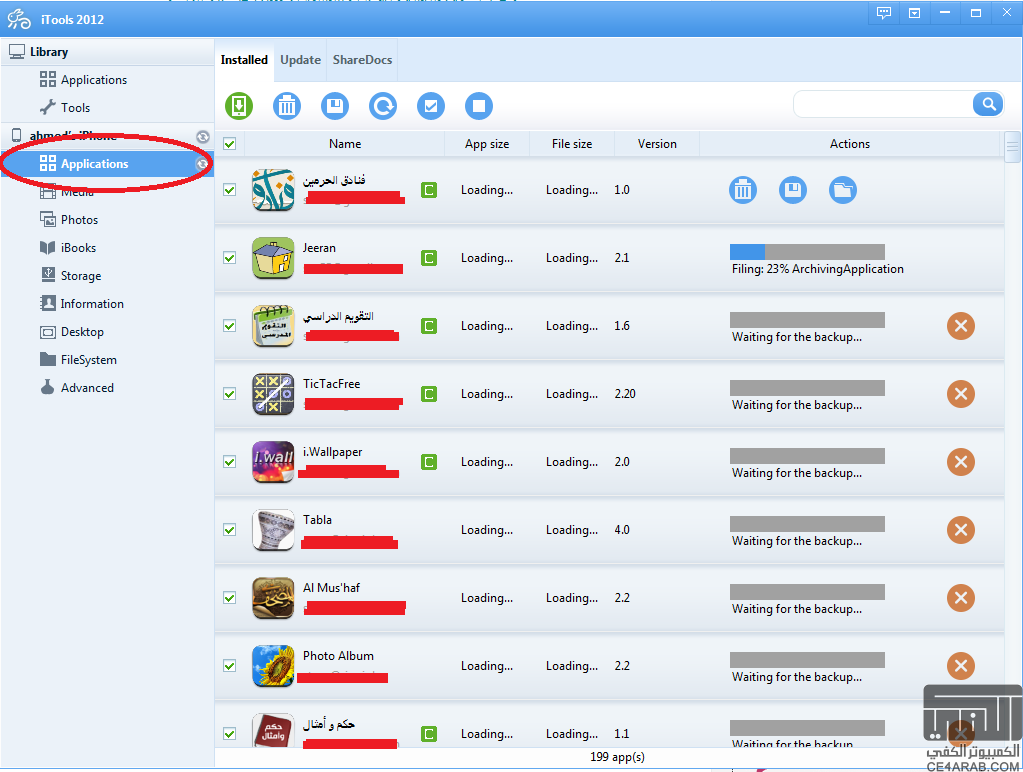Open Information in the sidebar
This screenshot has width=1023, height=772.
(x=108, y=304)
